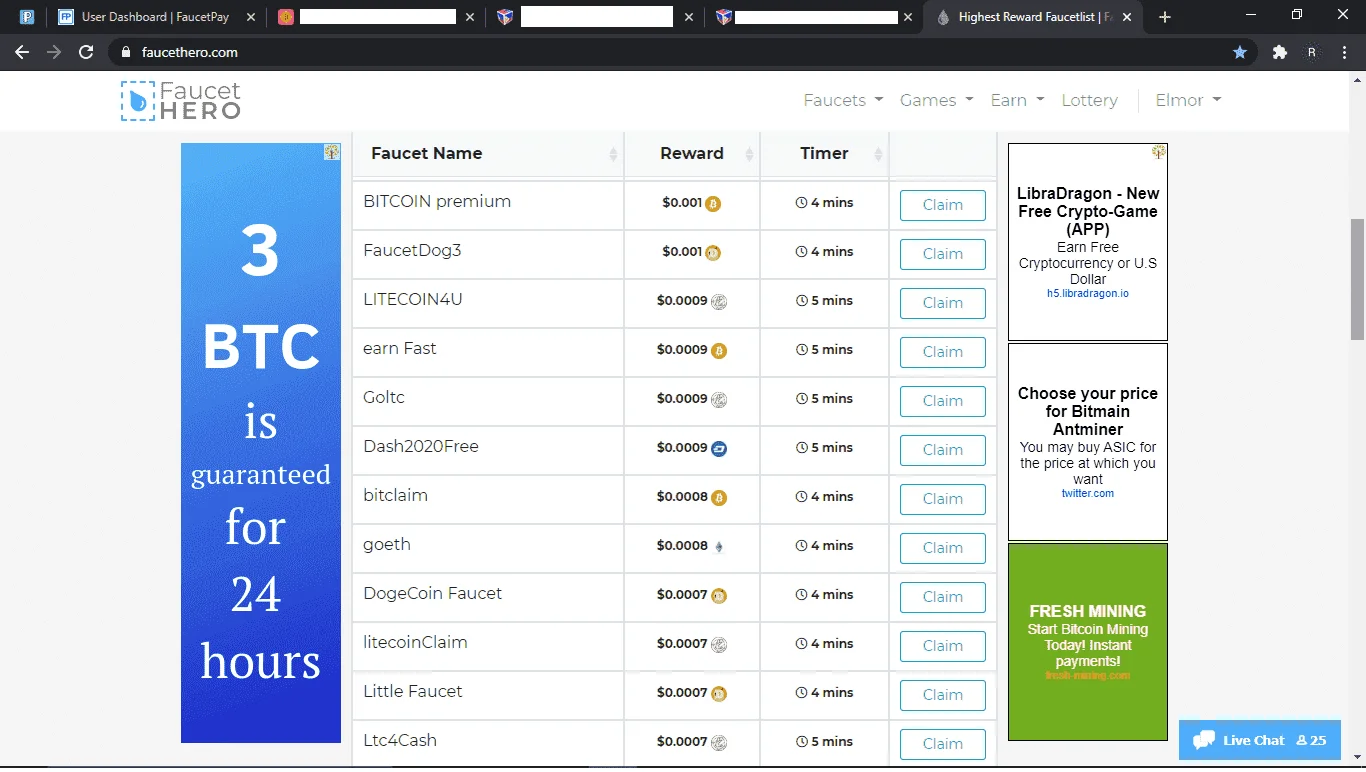Screen dimensions: 1366x772
Task: Go forward in browser history
Action: (54, 52)
